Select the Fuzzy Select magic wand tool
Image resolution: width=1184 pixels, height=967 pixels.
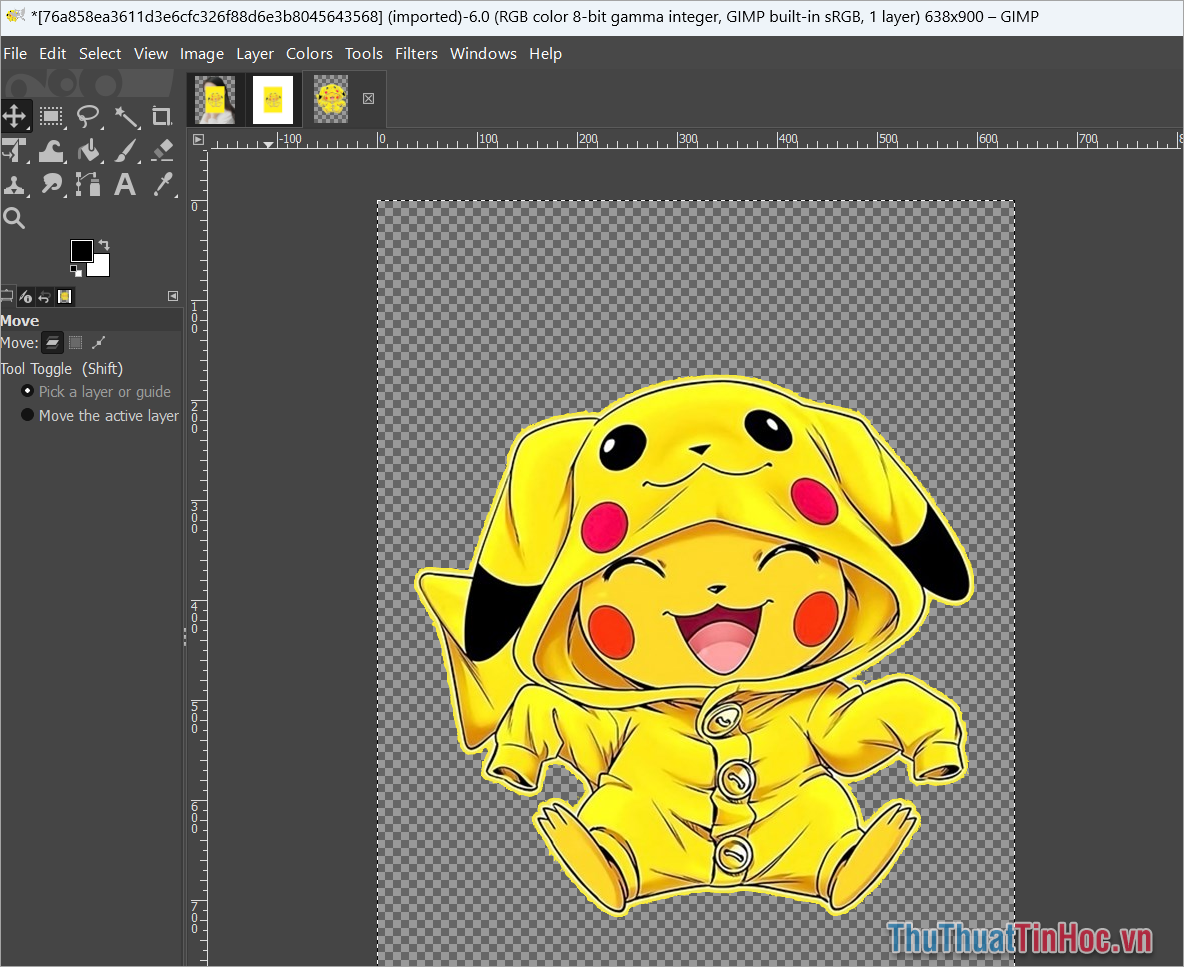(x=125, y=116)
